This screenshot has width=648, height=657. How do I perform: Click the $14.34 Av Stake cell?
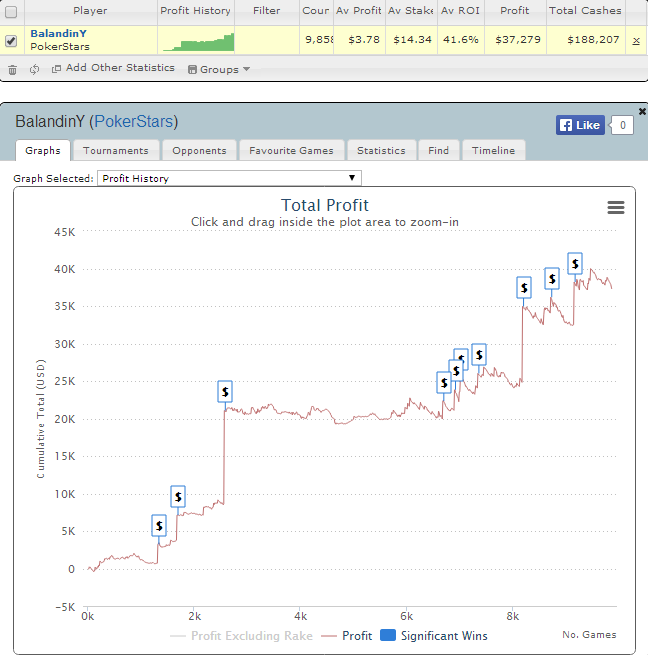(x=412, y=40)
